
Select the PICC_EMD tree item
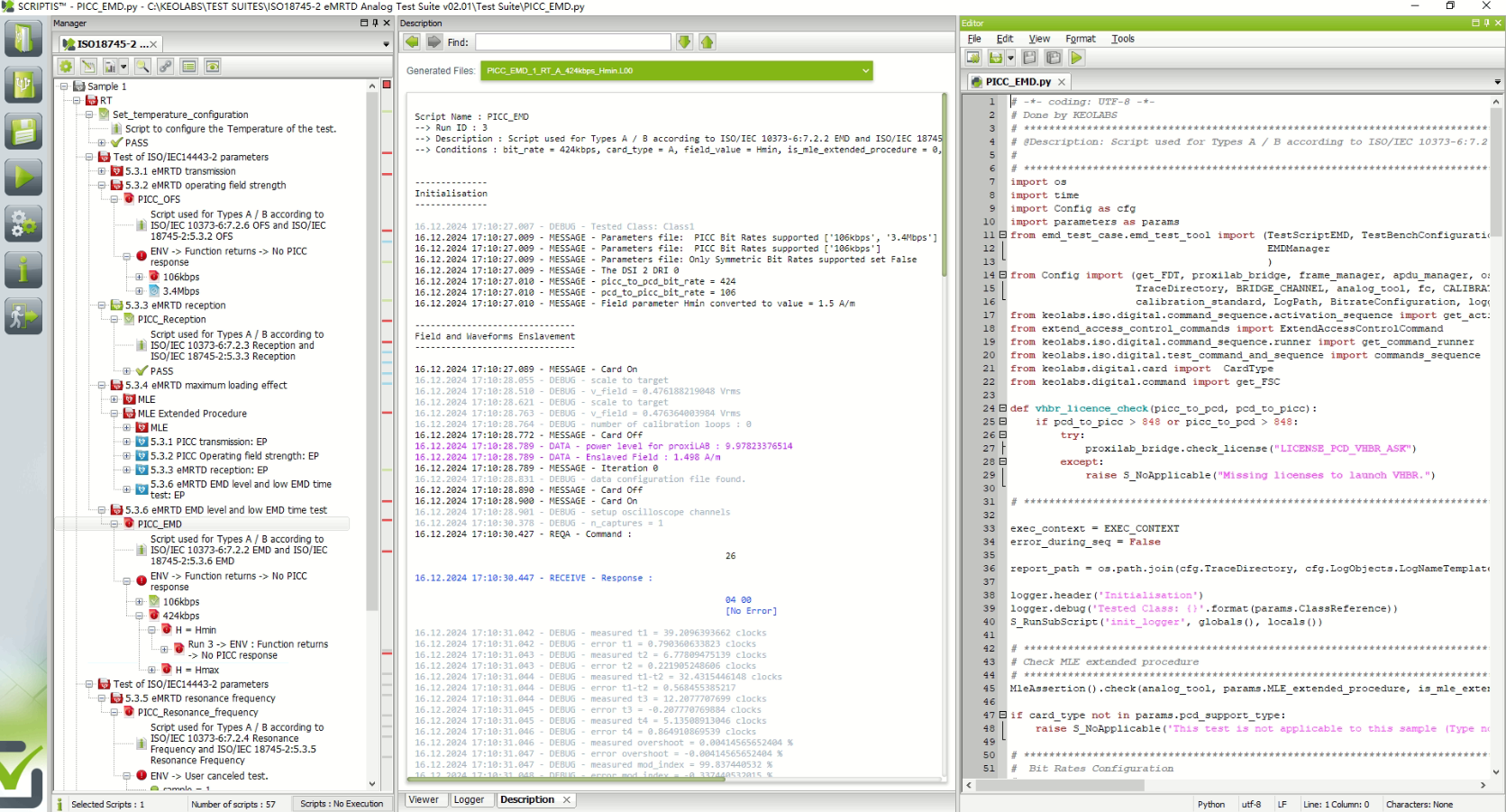click(160, 524)
